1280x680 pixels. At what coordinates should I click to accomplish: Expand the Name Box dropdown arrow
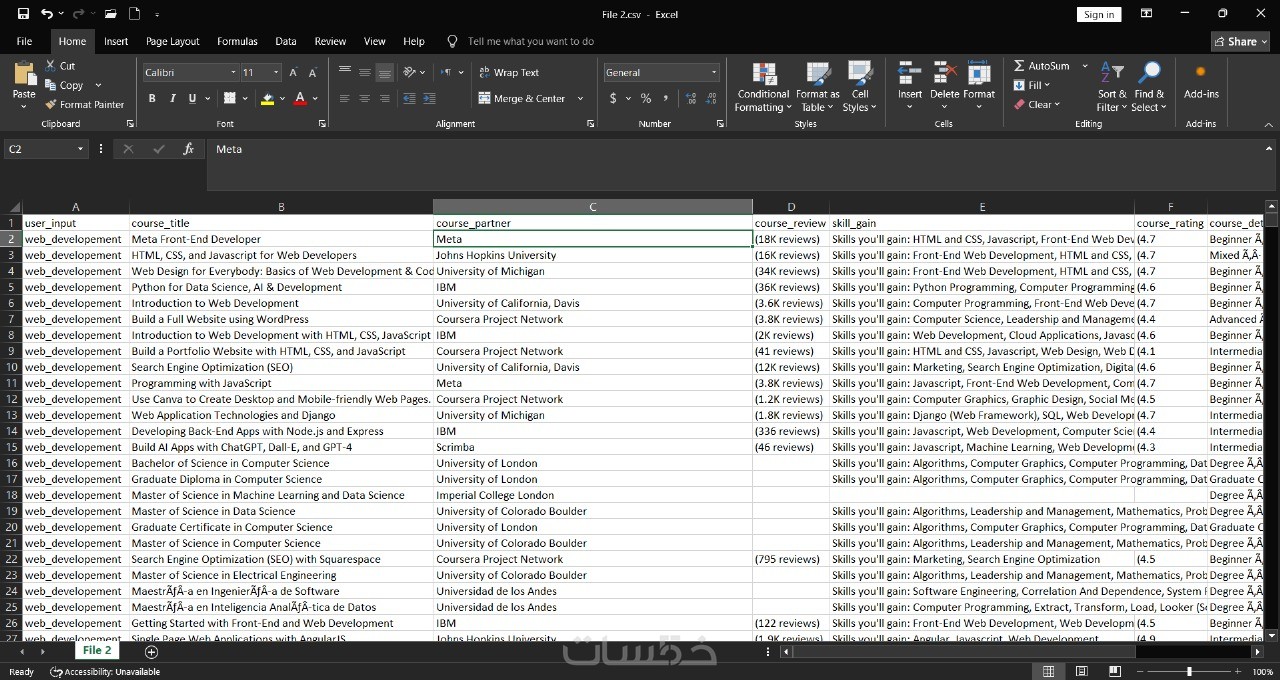point(80,149)
